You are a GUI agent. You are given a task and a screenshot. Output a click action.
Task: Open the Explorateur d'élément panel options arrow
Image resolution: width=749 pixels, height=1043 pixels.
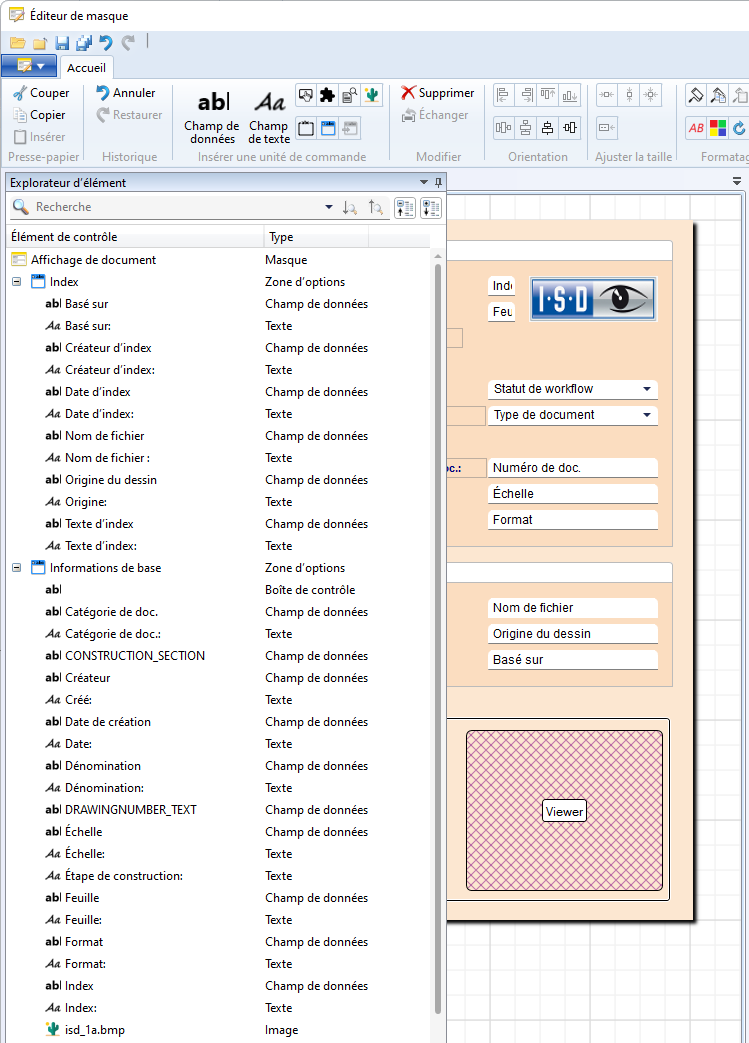pyautogui.click(x=424, y=182)
